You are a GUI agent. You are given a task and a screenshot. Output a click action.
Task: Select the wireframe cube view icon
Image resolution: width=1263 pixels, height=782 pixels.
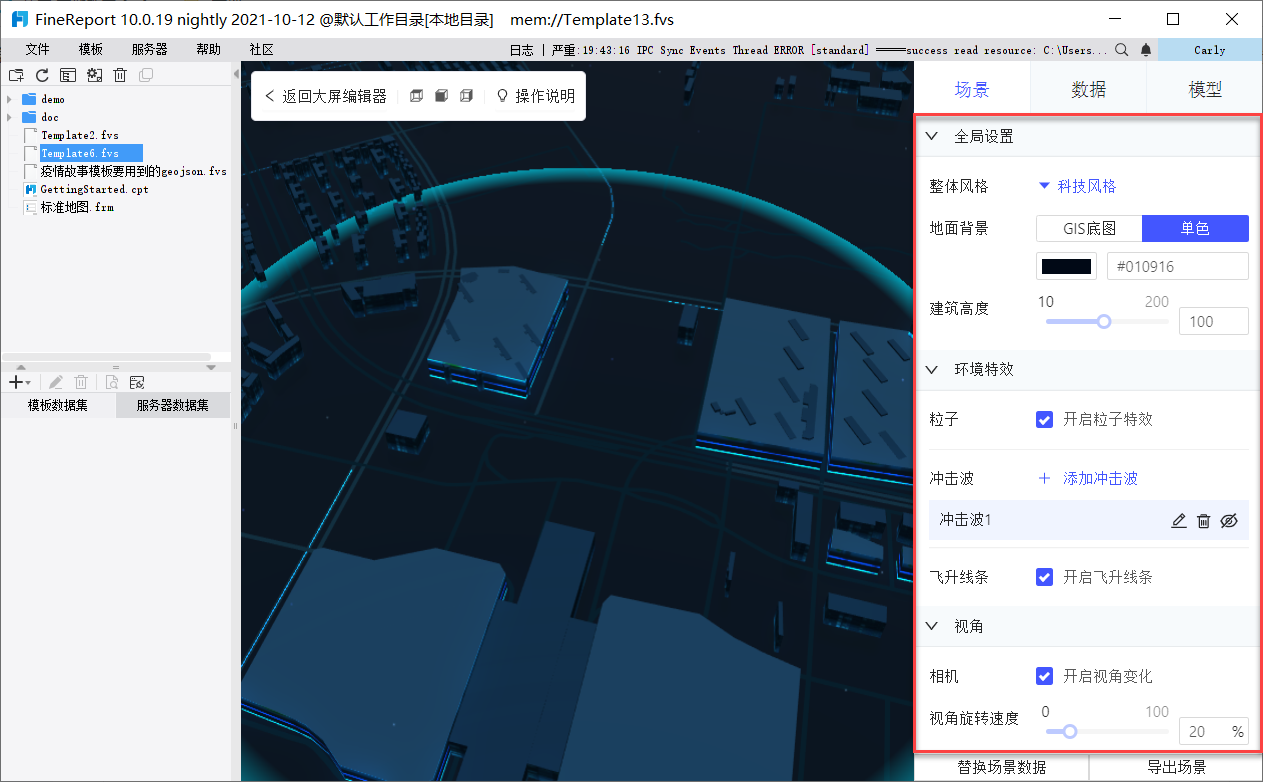coord(417,96)
